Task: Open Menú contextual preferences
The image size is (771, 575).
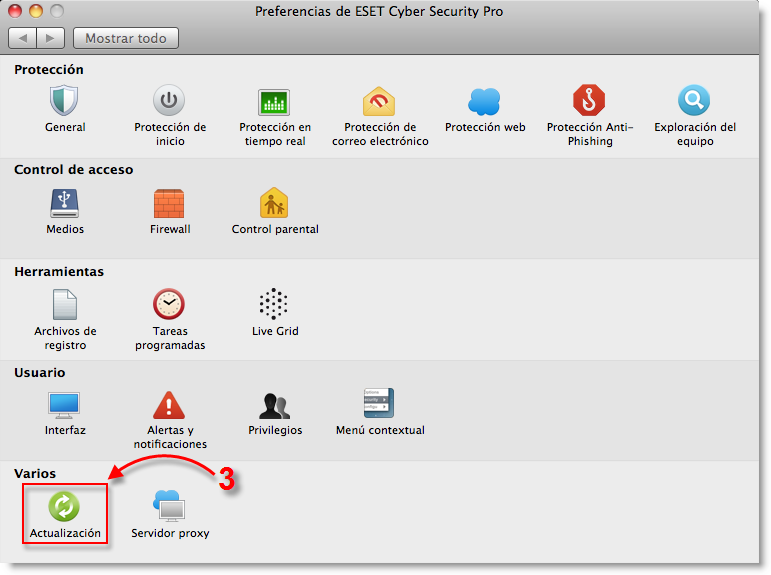Action: point(380,405)
